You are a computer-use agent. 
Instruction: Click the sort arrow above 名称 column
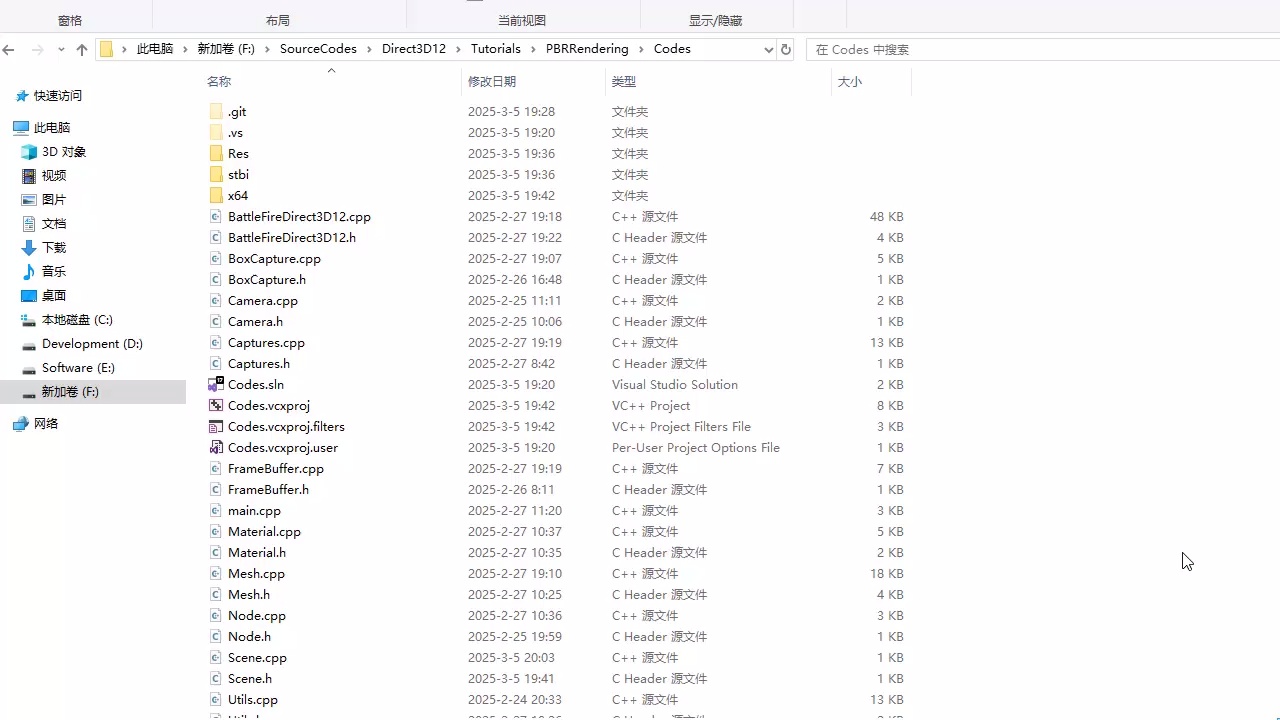(331, 71)
